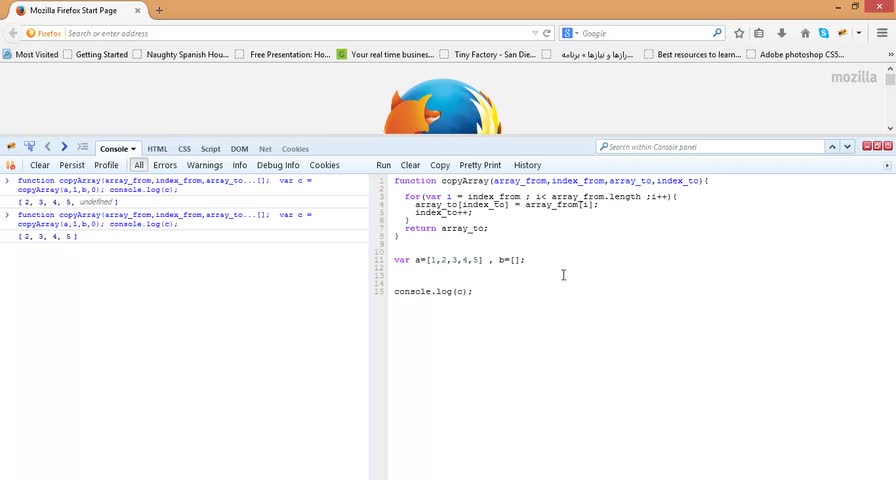Open the Firefox hamburger menu

(882, 33)
